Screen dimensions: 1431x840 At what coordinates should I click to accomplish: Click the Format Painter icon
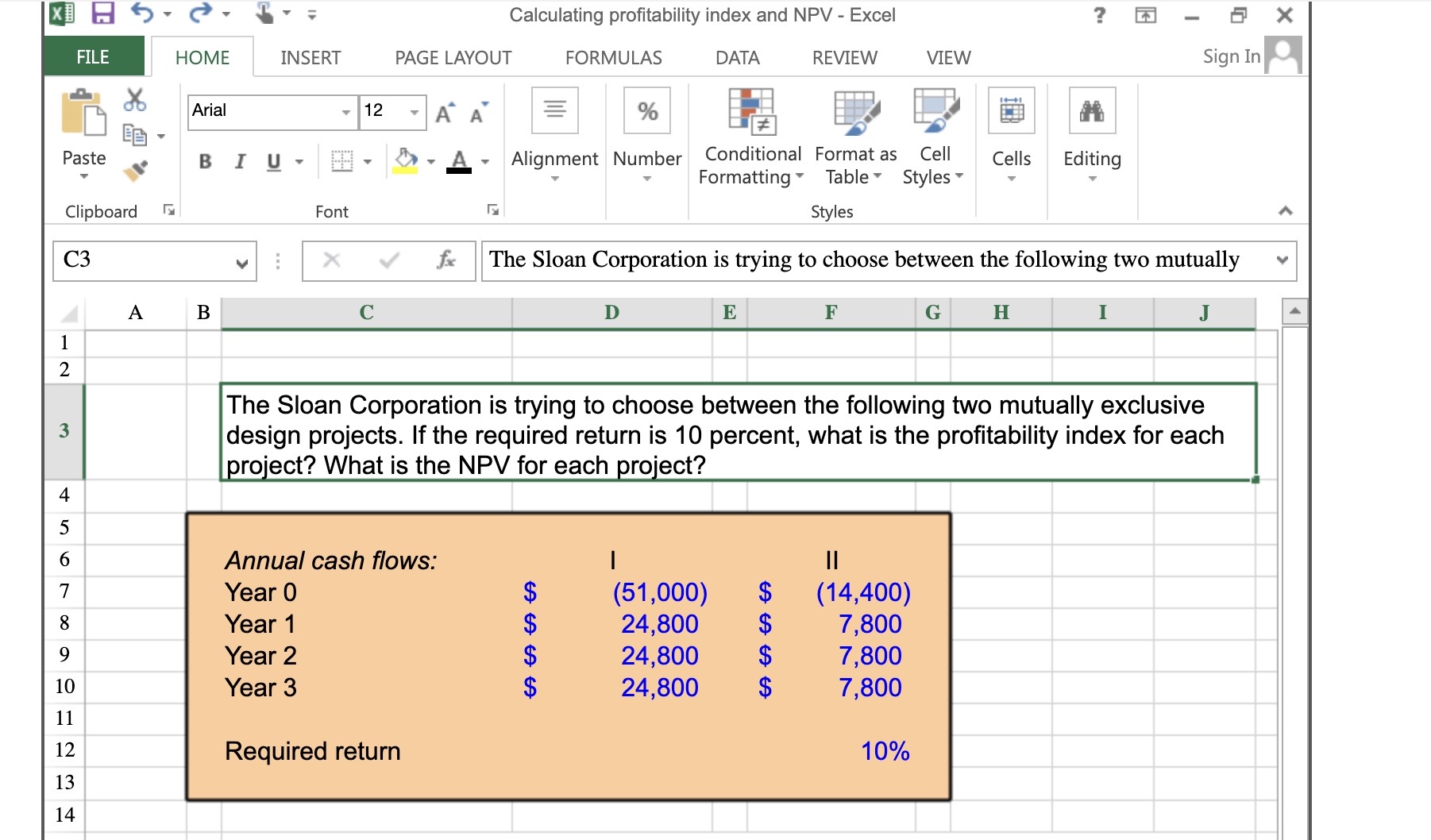135,169
